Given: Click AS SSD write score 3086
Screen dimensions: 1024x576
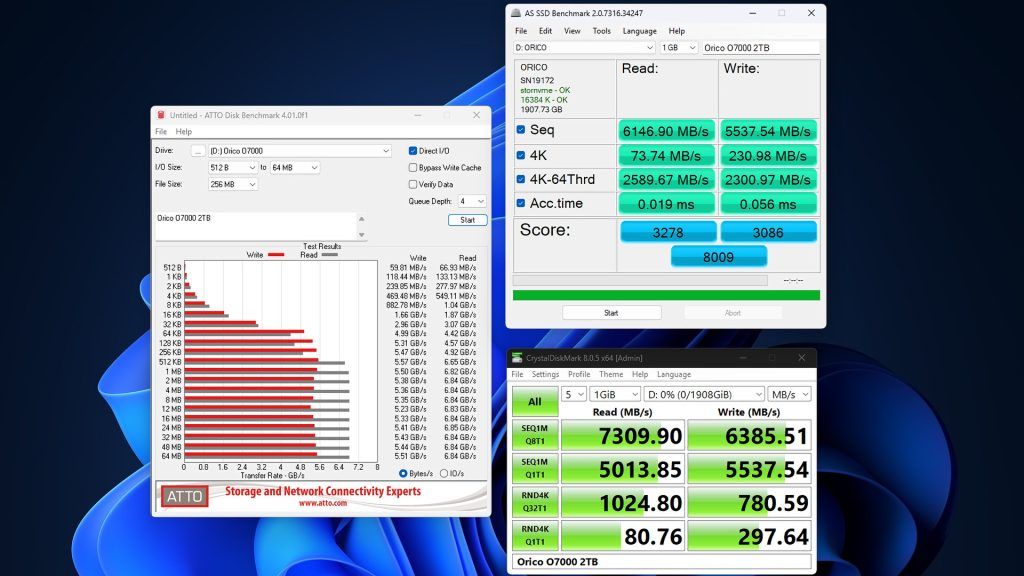Looking at the screenshot, I should (768, 232).
